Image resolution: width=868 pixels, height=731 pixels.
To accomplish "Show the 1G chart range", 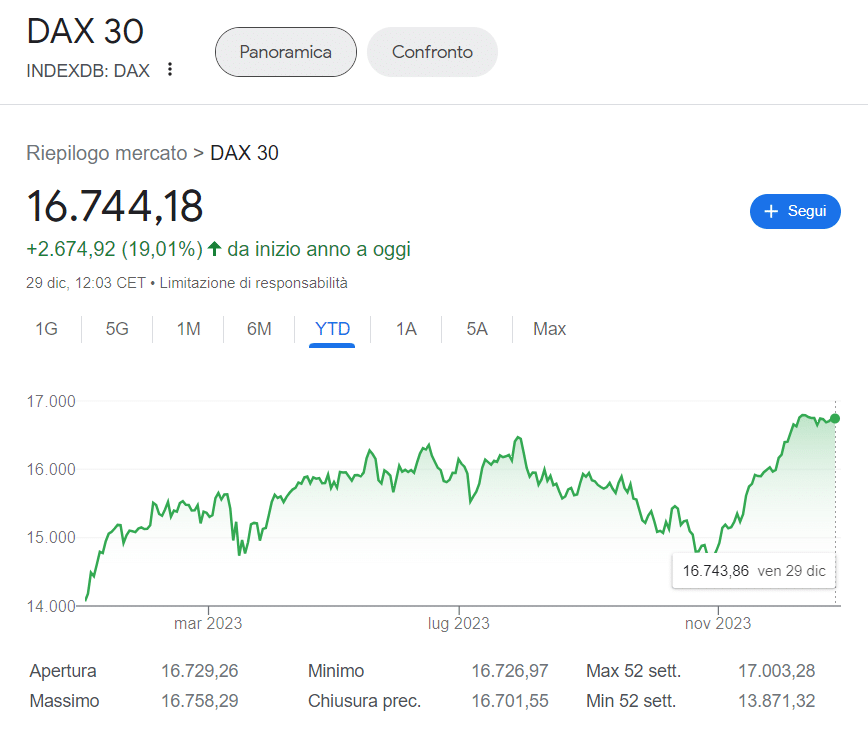I will (x=46, y=329).
